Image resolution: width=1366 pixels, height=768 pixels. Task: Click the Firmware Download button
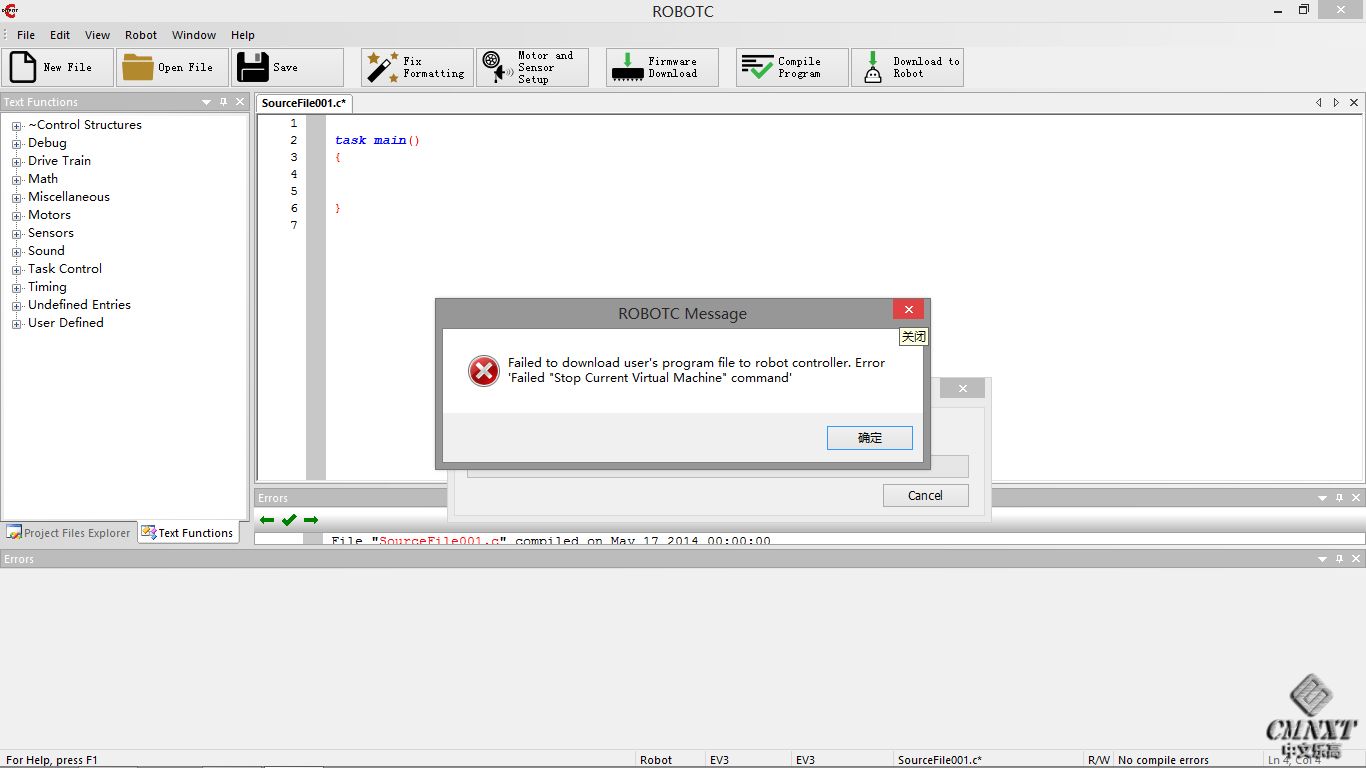[x=662, y=67]
